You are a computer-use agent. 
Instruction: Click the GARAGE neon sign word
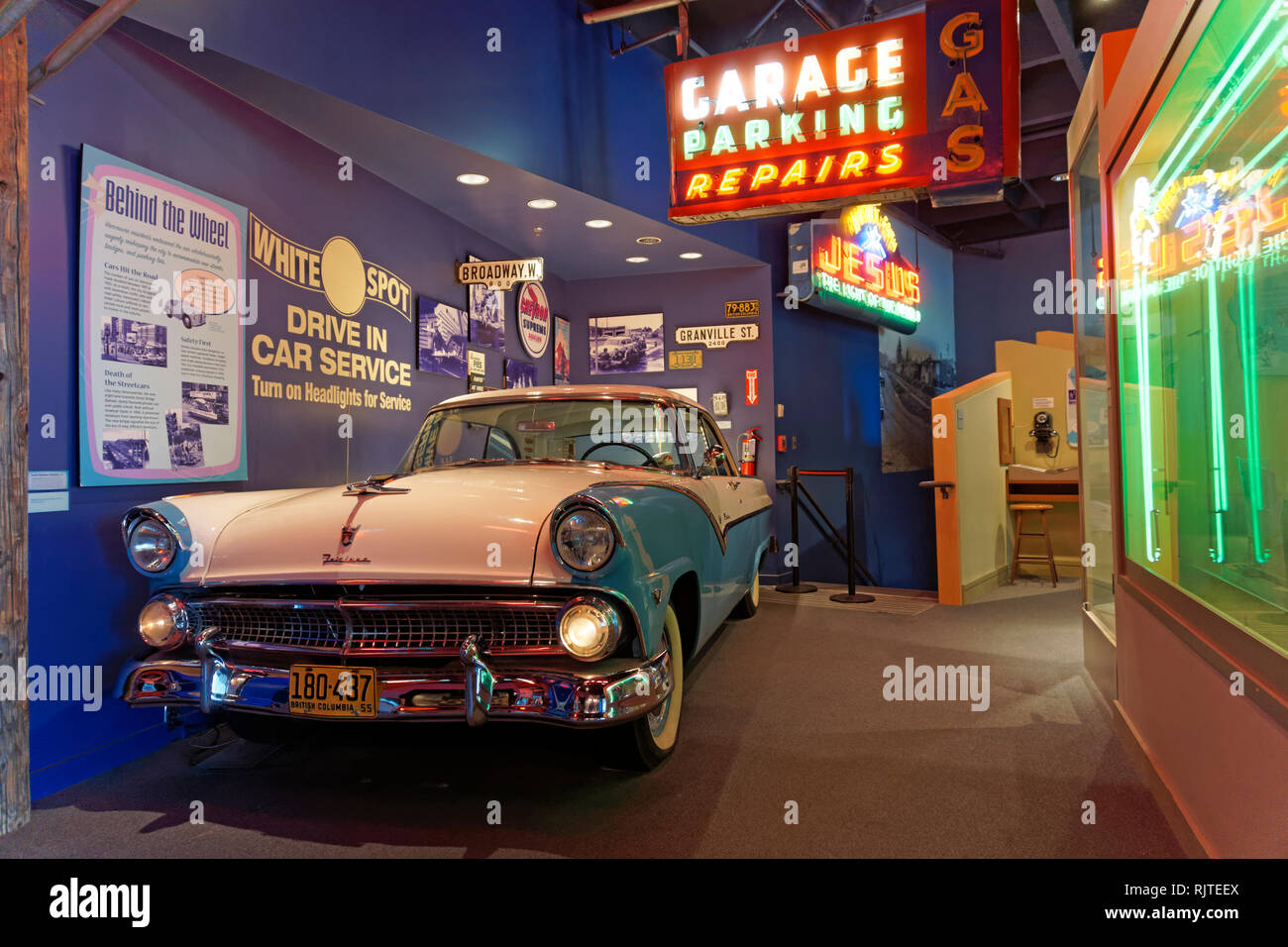[x=792, y=80]
